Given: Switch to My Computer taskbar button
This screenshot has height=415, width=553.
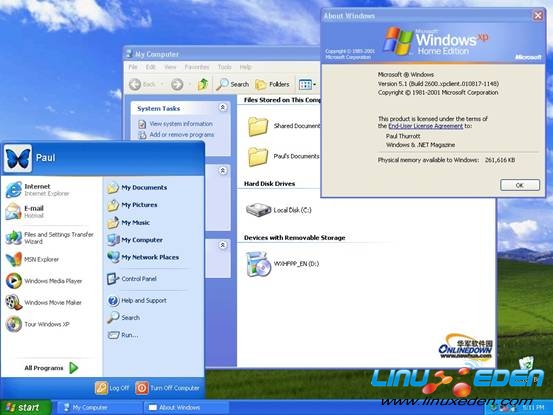Looking at the screenshot, I should pos(99,408).
